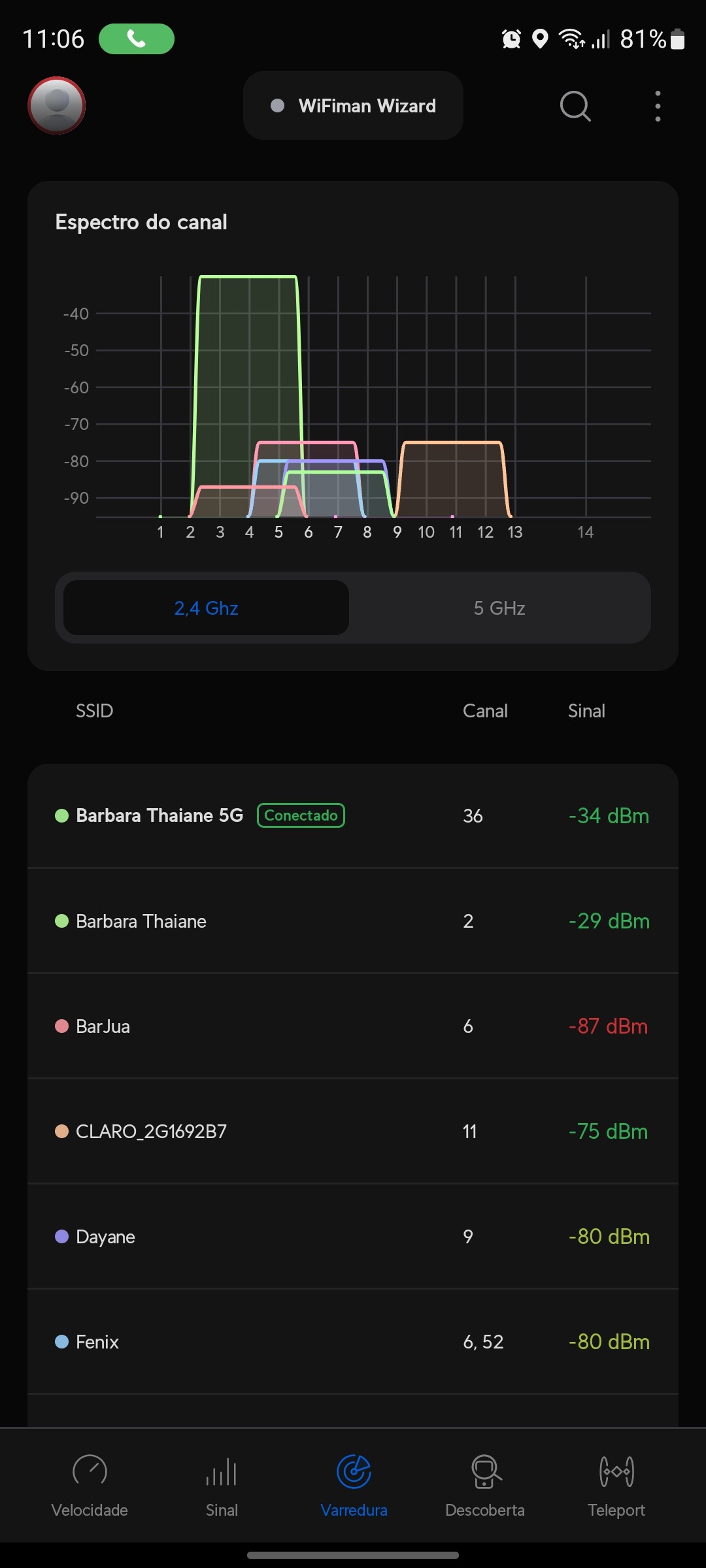Tap the Varredura radar icon
Screen dimensions: 706x1568
click(354, 1471)
